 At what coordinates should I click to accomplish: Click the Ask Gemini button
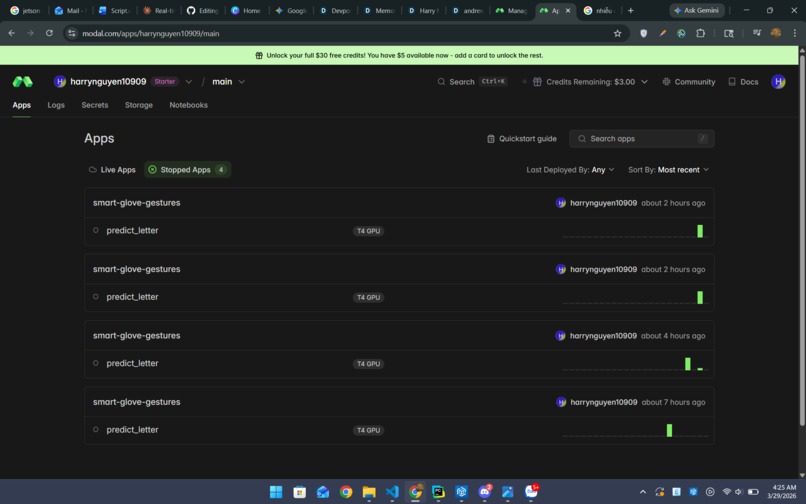tap(697, 10)
